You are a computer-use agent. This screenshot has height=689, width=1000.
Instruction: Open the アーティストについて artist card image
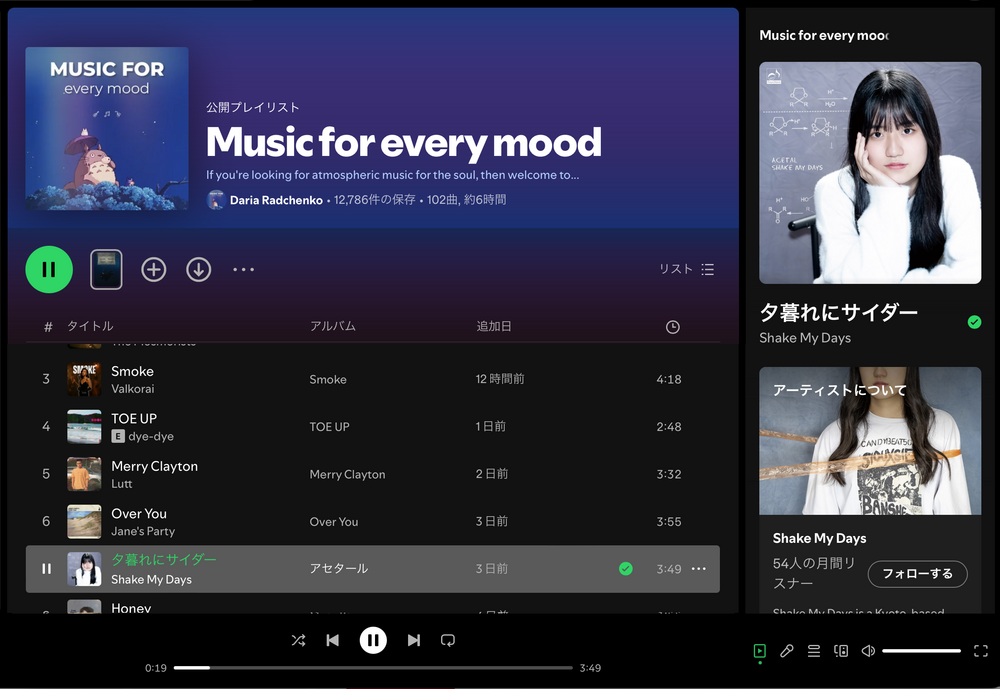click(870, 441)
